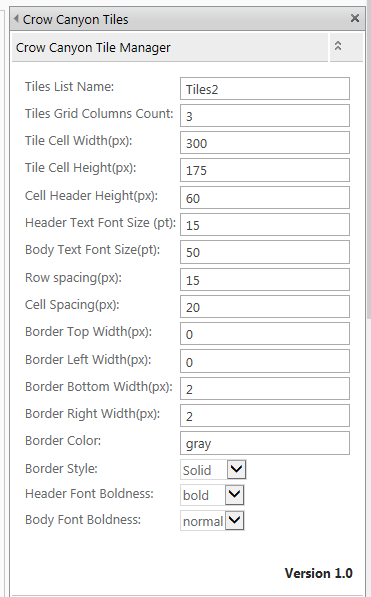Open the Body Font Boldness dropdown
The height and width of the screenshot is (597, 371).
coord(212,520)
